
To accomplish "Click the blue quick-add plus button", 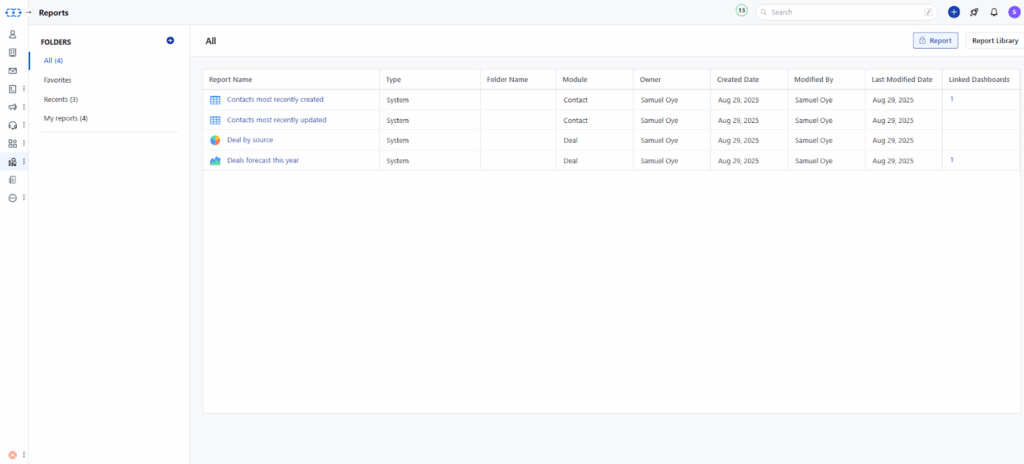I will click(953, 12).
